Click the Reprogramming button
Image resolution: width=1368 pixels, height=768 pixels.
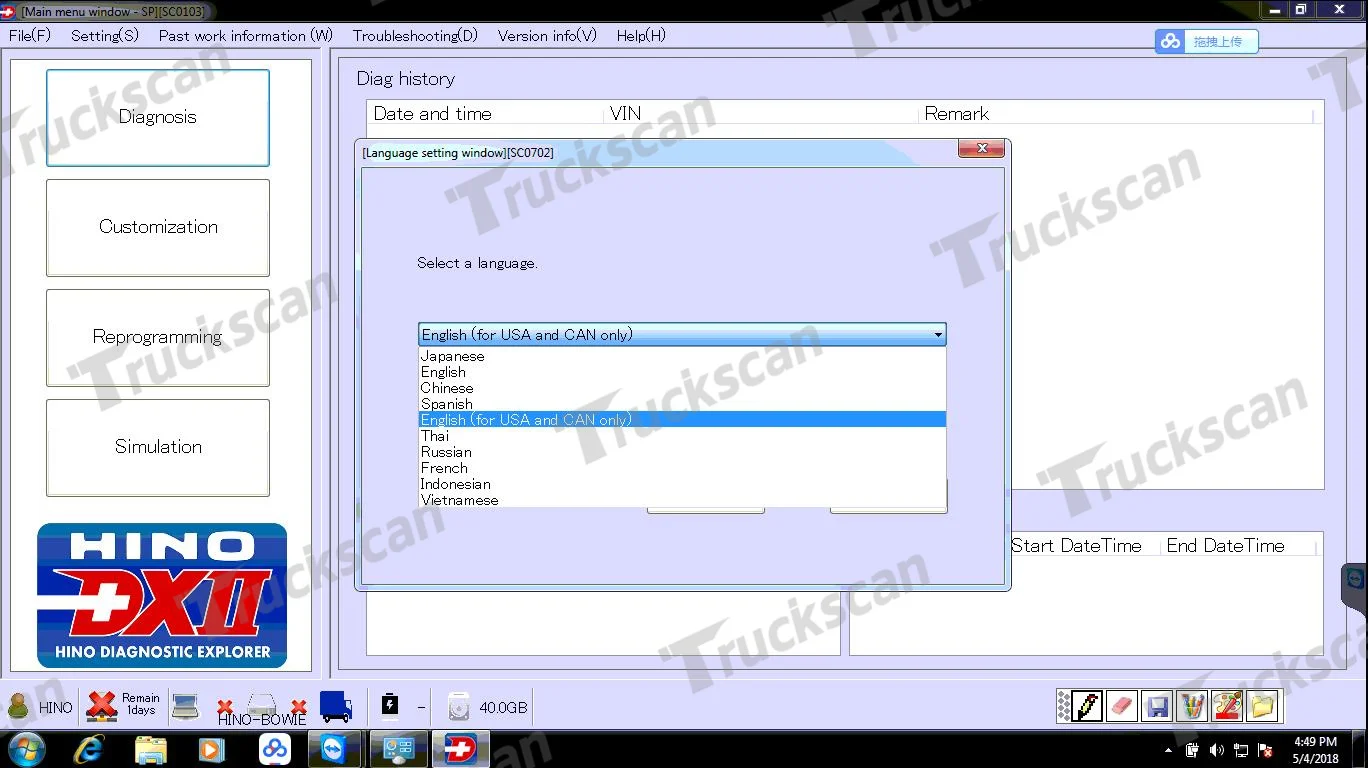[158, 337]
